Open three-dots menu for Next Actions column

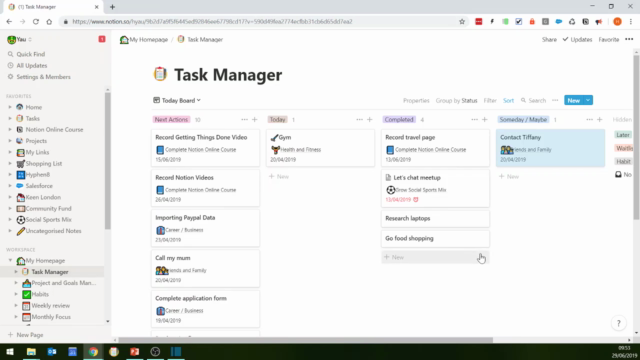pyautogui.click(x=244, y=120)
